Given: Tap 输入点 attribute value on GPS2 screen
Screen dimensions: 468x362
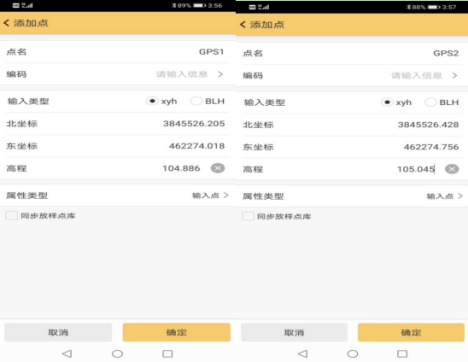Looking at the screenshot, I should 440,196.
